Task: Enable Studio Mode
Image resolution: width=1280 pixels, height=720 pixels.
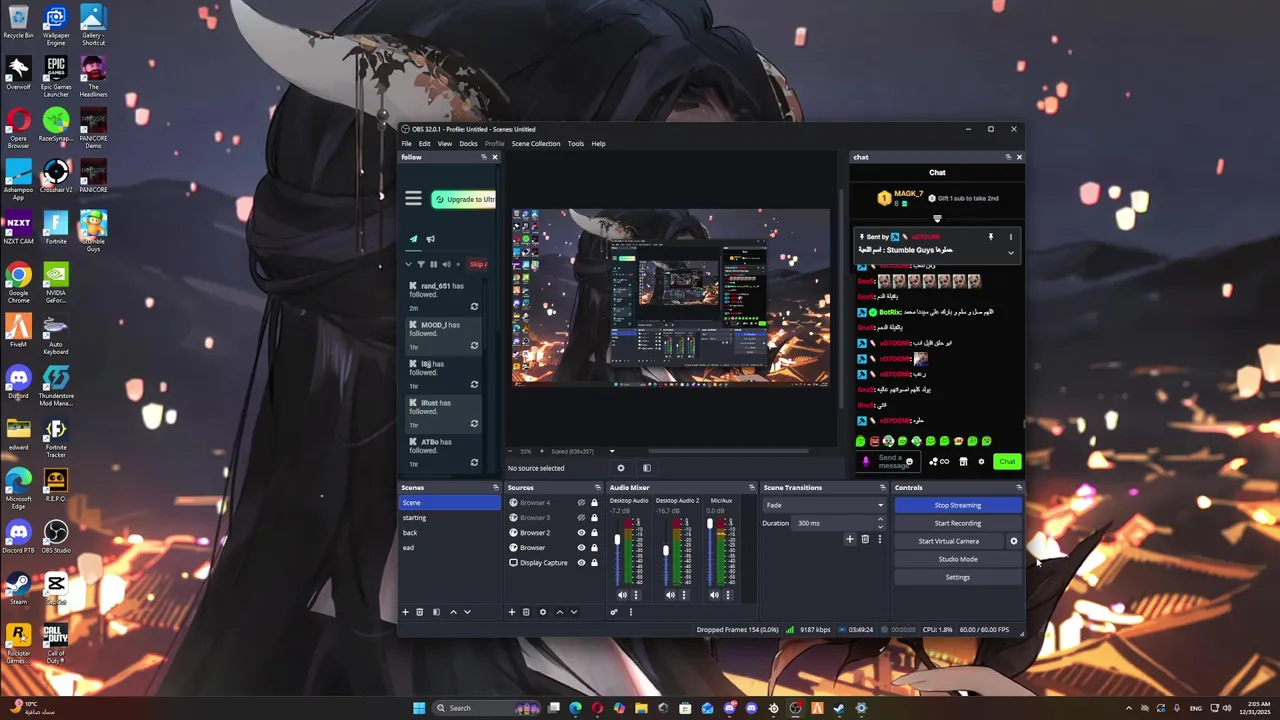Action: [957, 559]
